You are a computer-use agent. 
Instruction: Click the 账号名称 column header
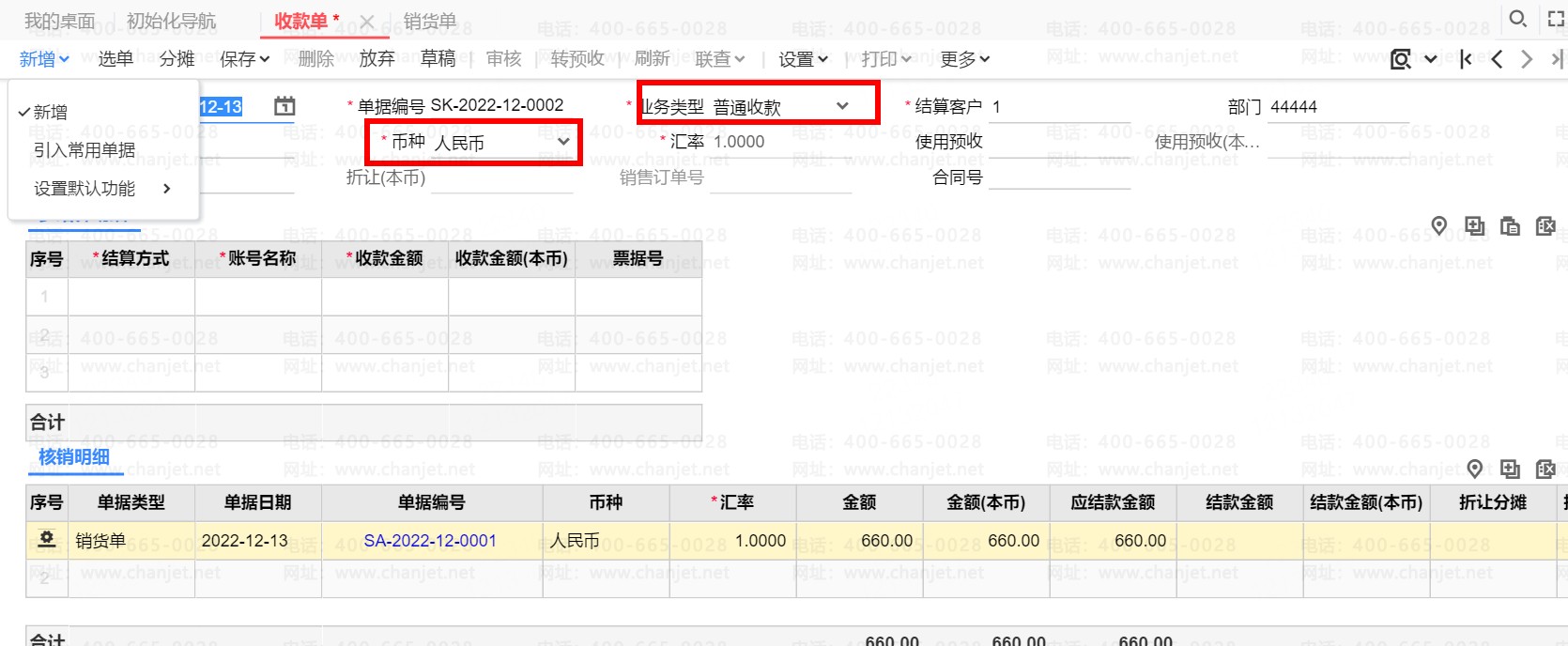(258, 258)
